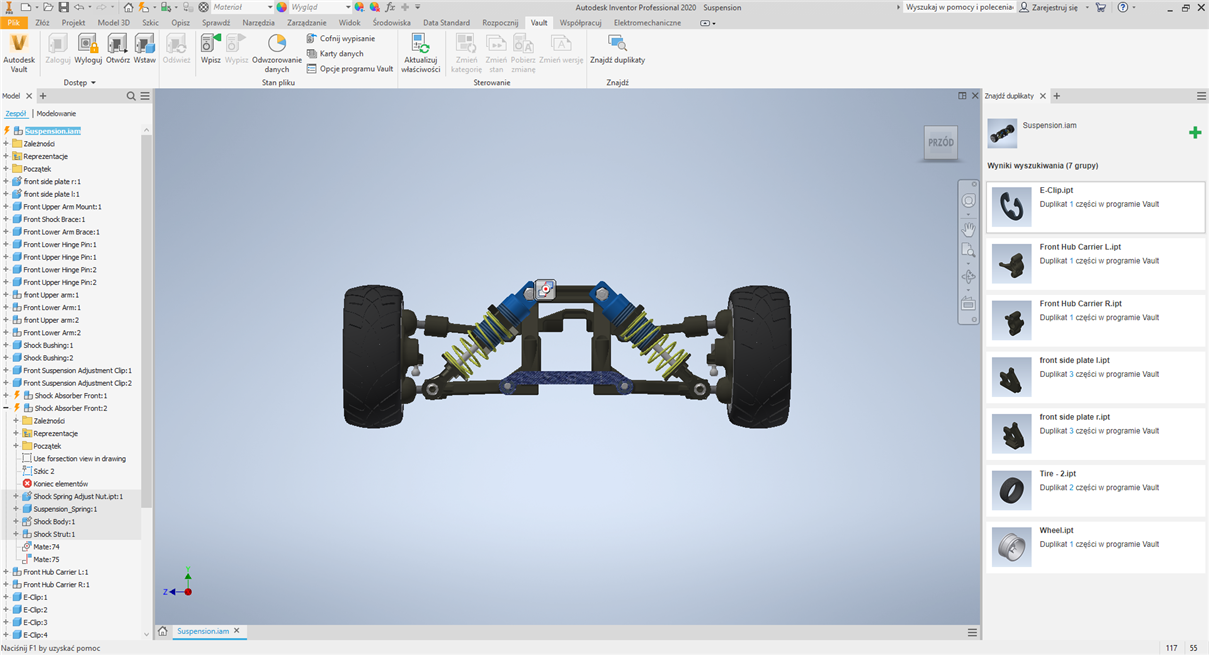Click the help search input field
This screenshot has height=655, width=1209.
click(x=958, y=7)
